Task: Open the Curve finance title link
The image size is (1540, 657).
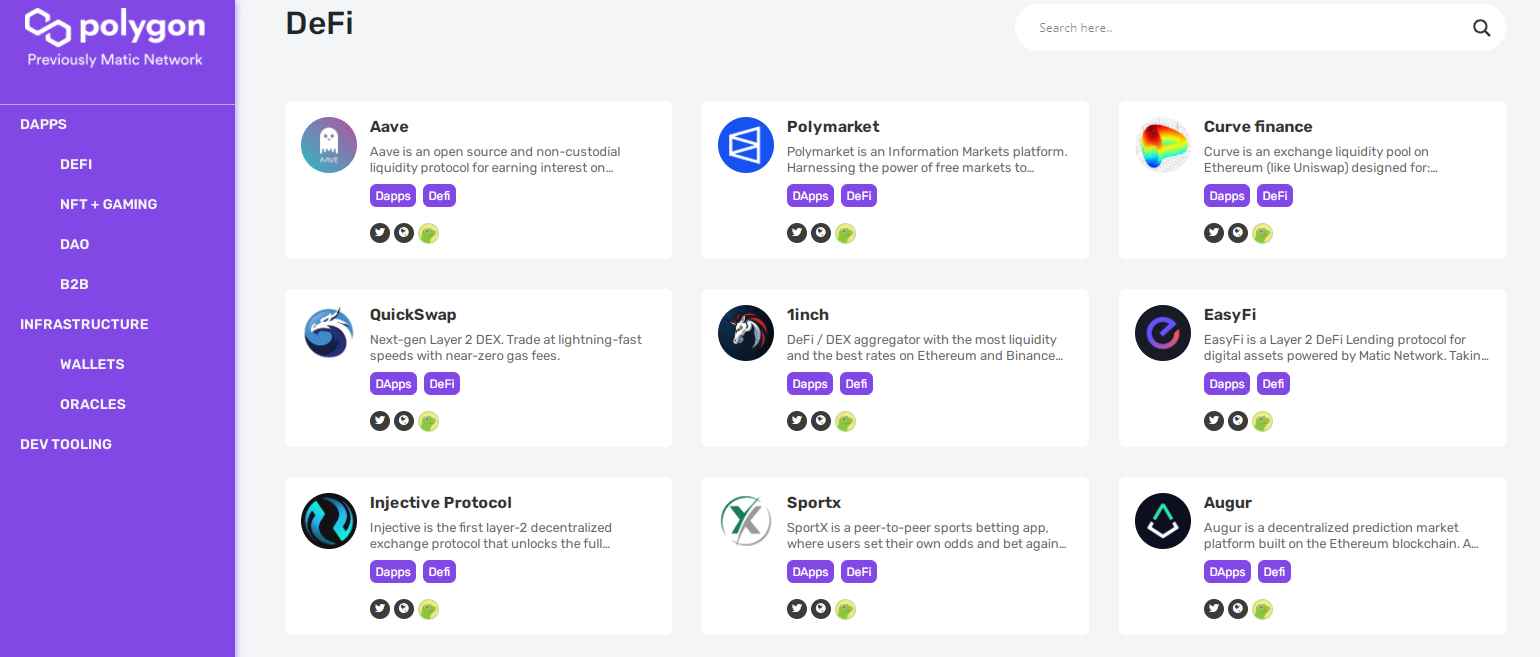Action: [1257, 127]
